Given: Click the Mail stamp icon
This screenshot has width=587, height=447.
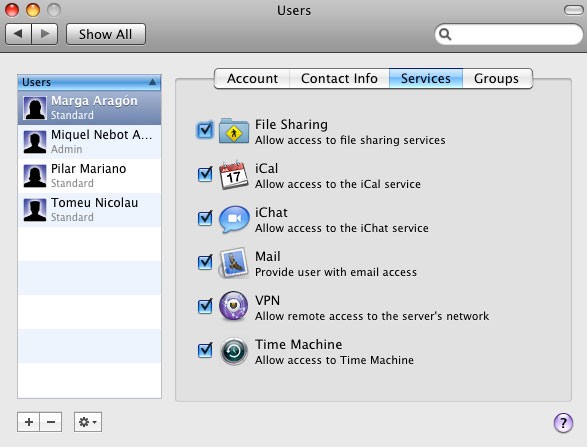Looking at the screenshot, I should click(234, 263).
